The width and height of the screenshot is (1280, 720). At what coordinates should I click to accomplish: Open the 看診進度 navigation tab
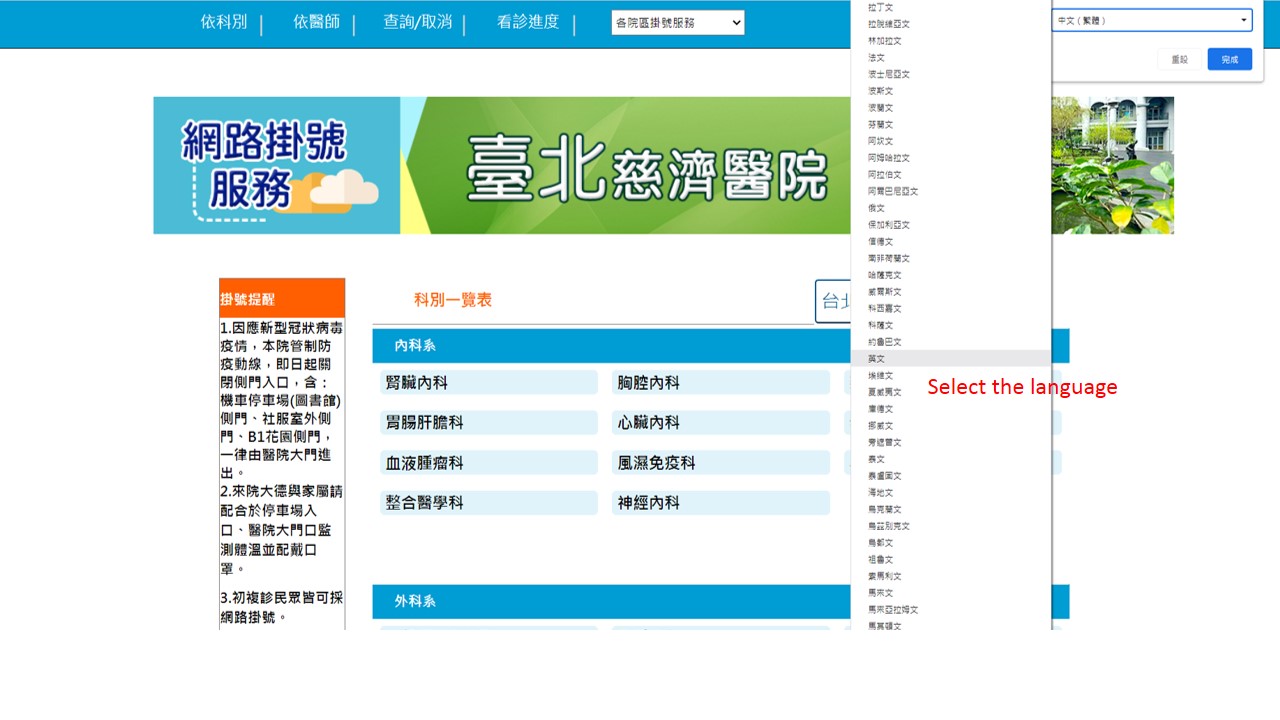528,22
